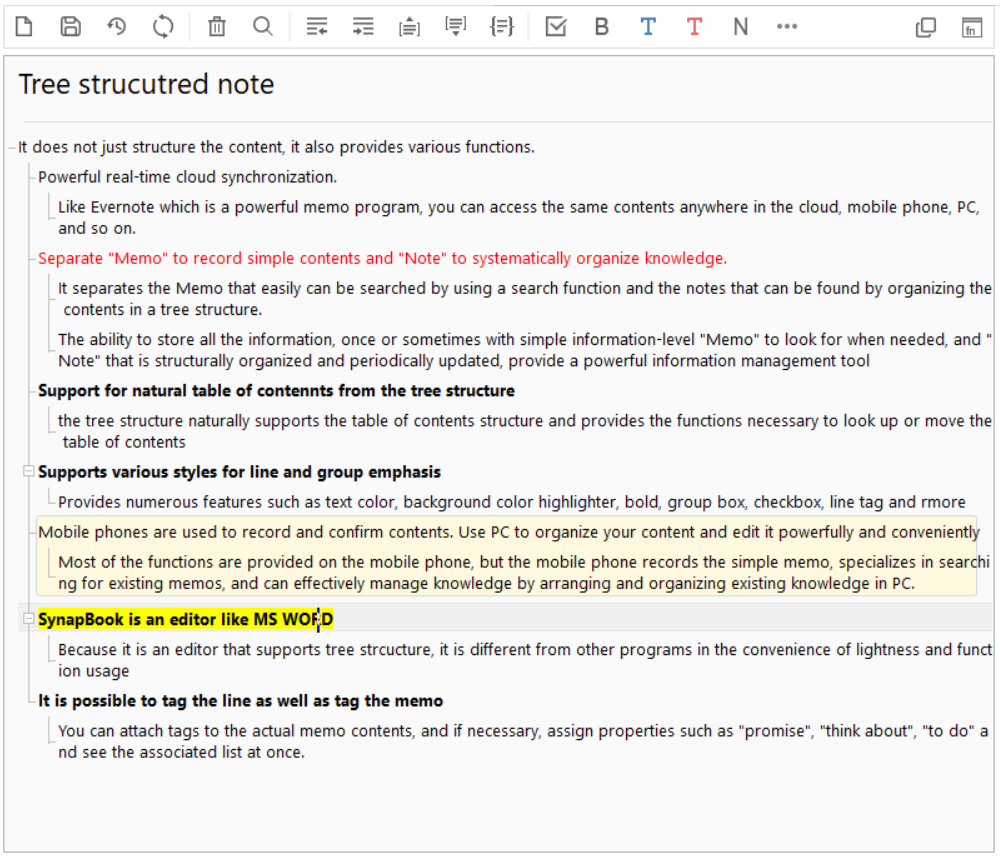
Task: Click highlighted 'SynapBook is an editor like MS WORD'
Action: (x=185, y=619)
